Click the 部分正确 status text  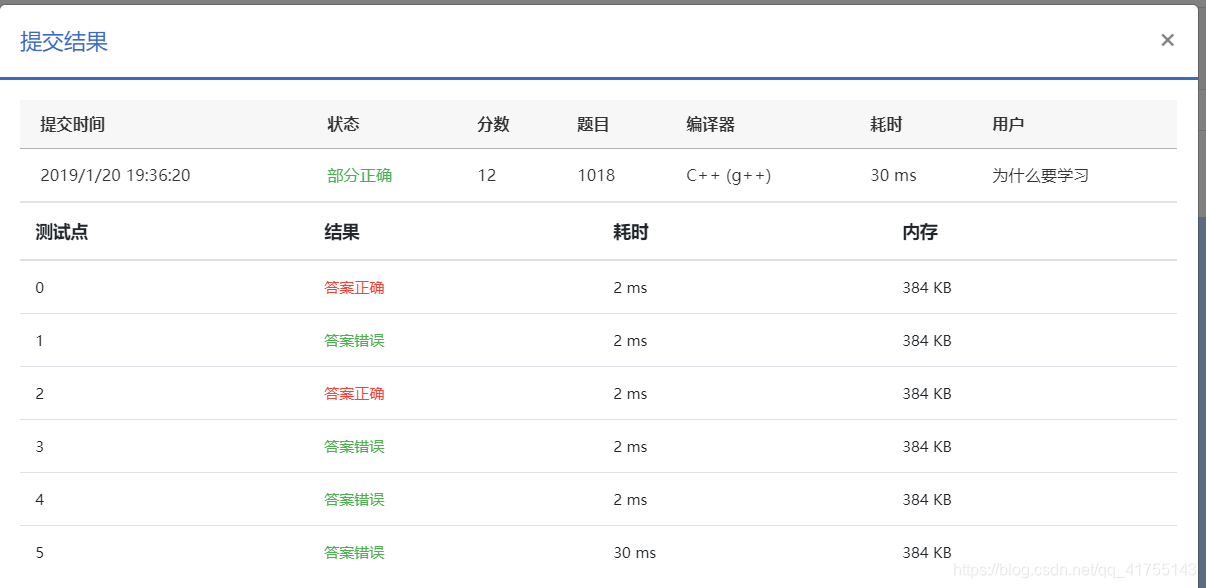tap(359, 176)
